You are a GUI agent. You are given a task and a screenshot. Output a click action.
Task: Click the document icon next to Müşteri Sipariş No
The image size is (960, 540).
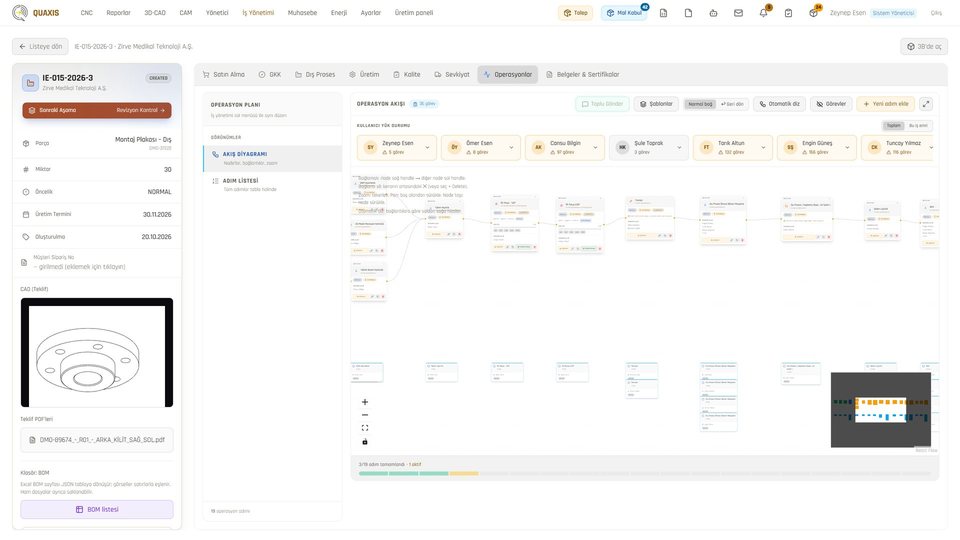(x=24, y=263)
